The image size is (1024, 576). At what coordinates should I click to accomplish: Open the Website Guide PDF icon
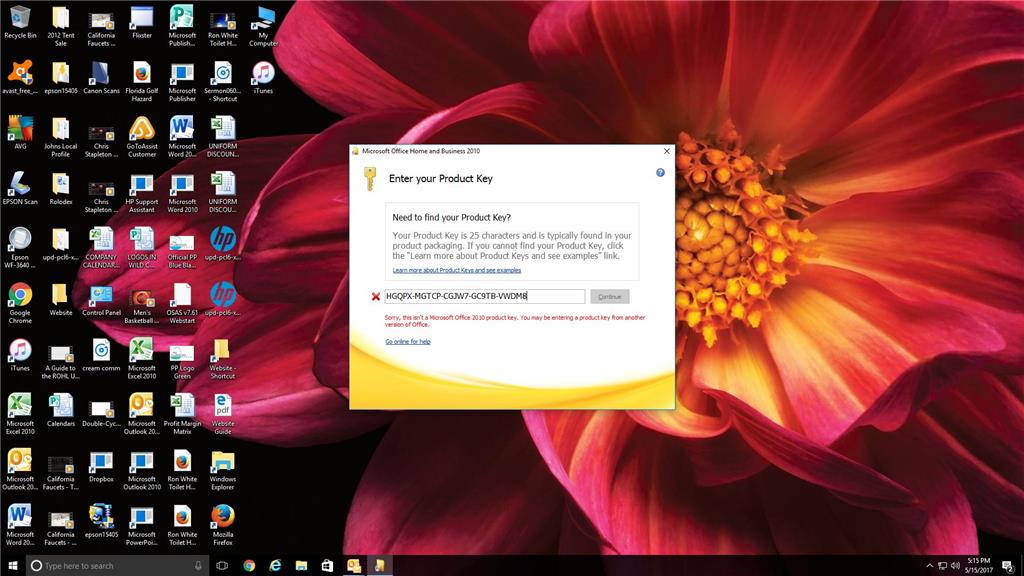coord(223,414)
